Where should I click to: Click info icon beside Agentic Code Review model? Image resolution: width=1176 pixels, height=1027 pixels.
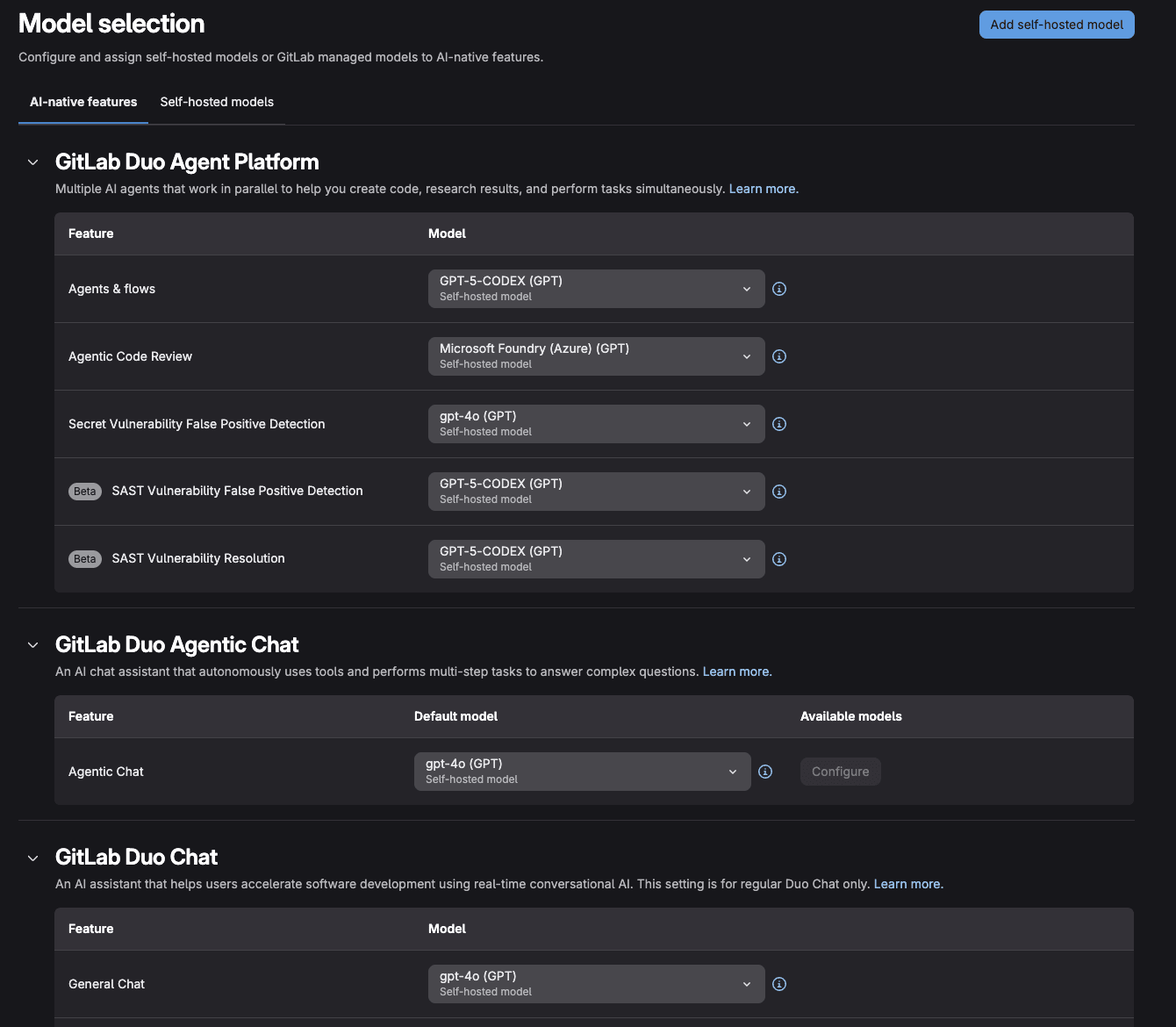(779, 356)
